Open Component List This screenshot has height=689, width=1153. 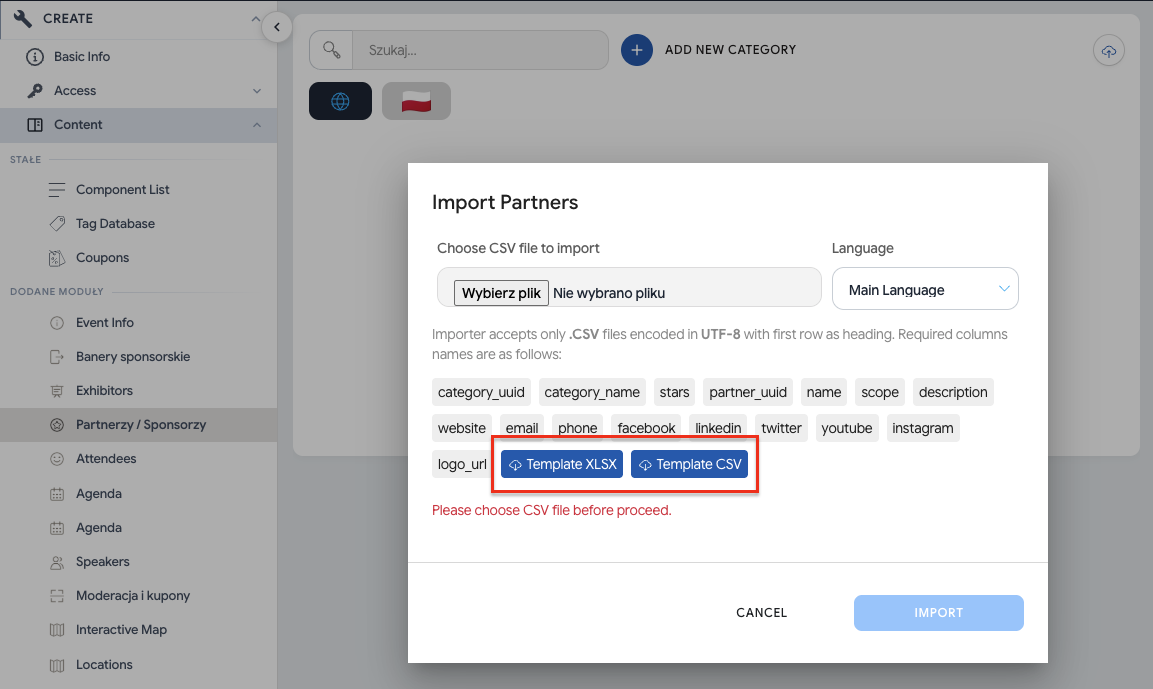click(x=122, y=190)
